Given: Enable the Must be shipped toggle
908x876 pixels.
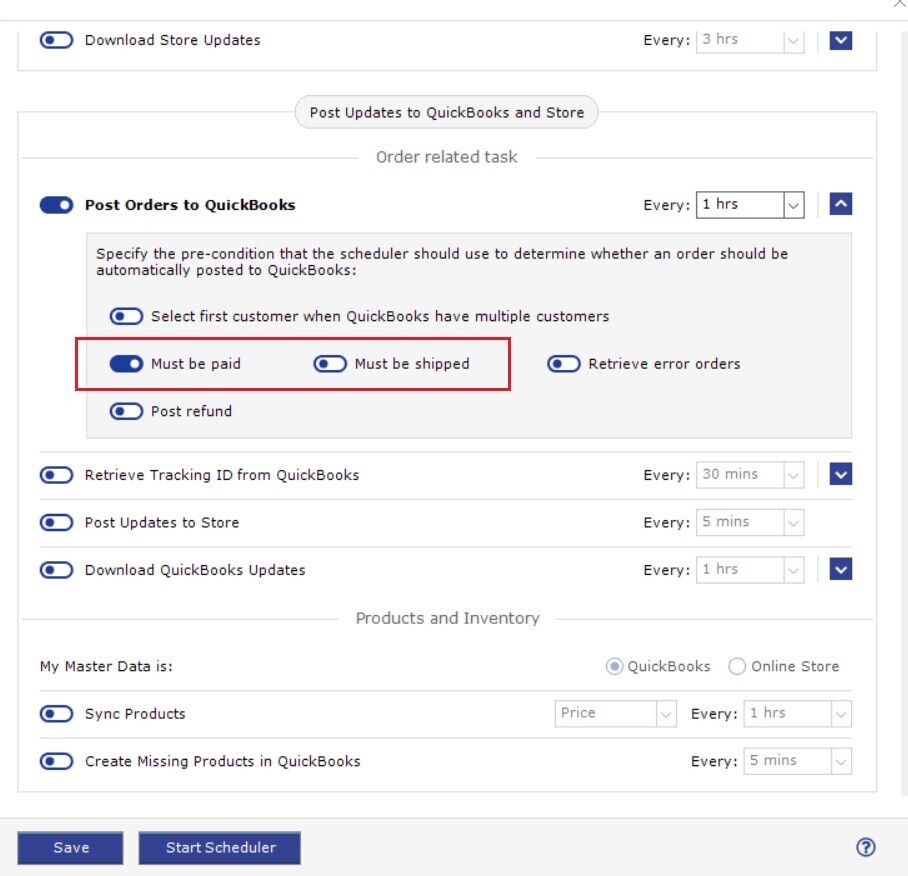Looking at the screenshot, I should [x=330, y=364].
